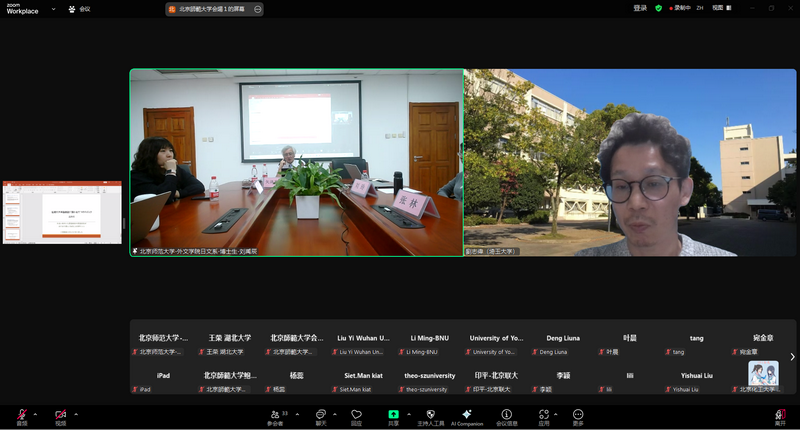Viewport: 800px width, 430px height.
Task: Leave the meeting via the 离开 button
Action: (780, 415)
